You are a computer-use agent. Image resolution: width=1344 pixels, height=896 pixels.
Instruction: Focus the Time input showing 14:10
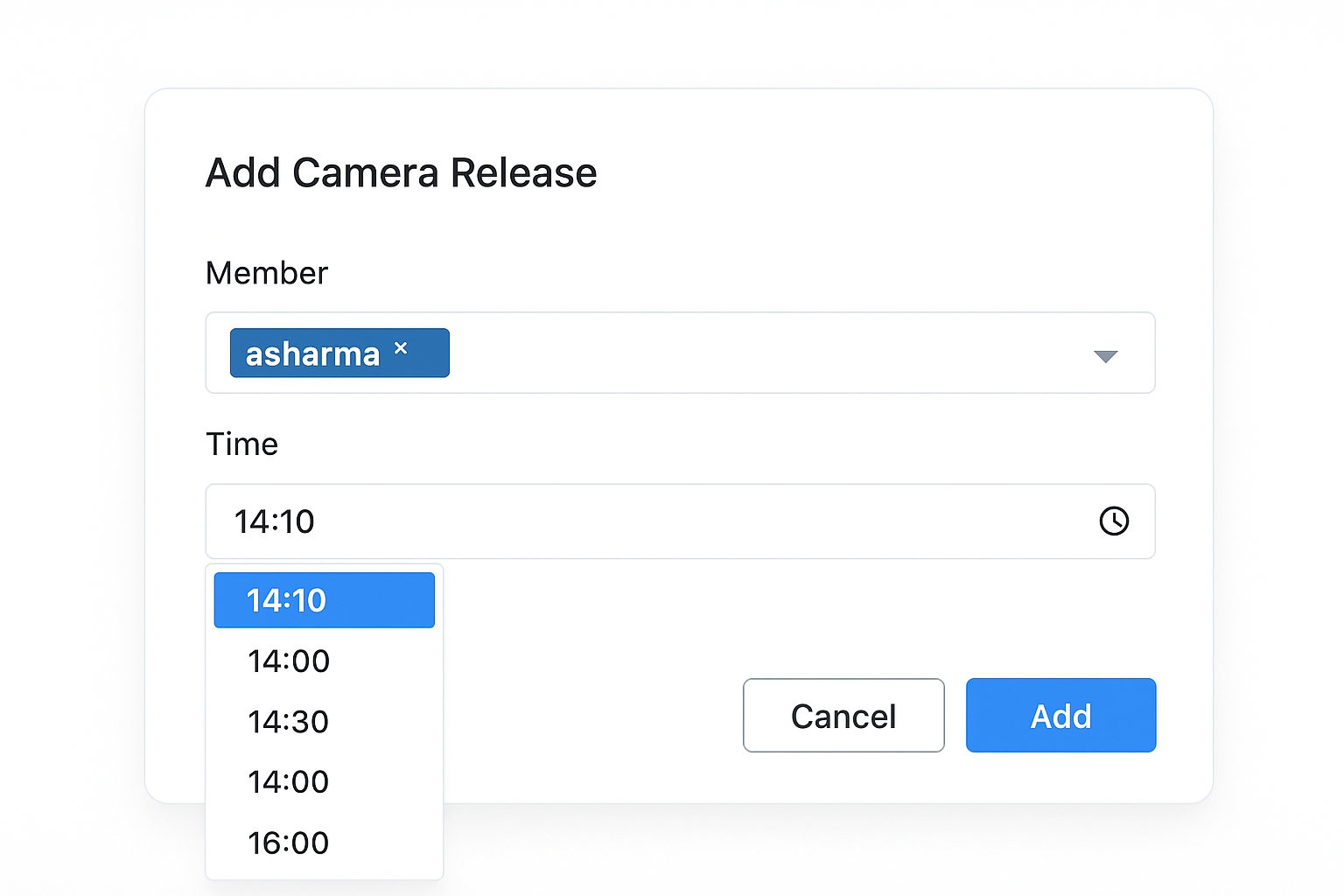612,521
